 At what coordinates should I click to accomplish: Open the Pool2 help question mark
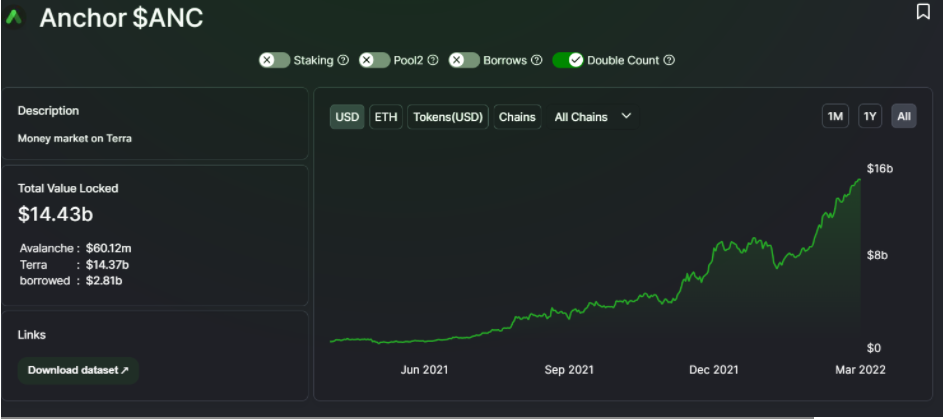pyautogui.click(x=432, y=60)
